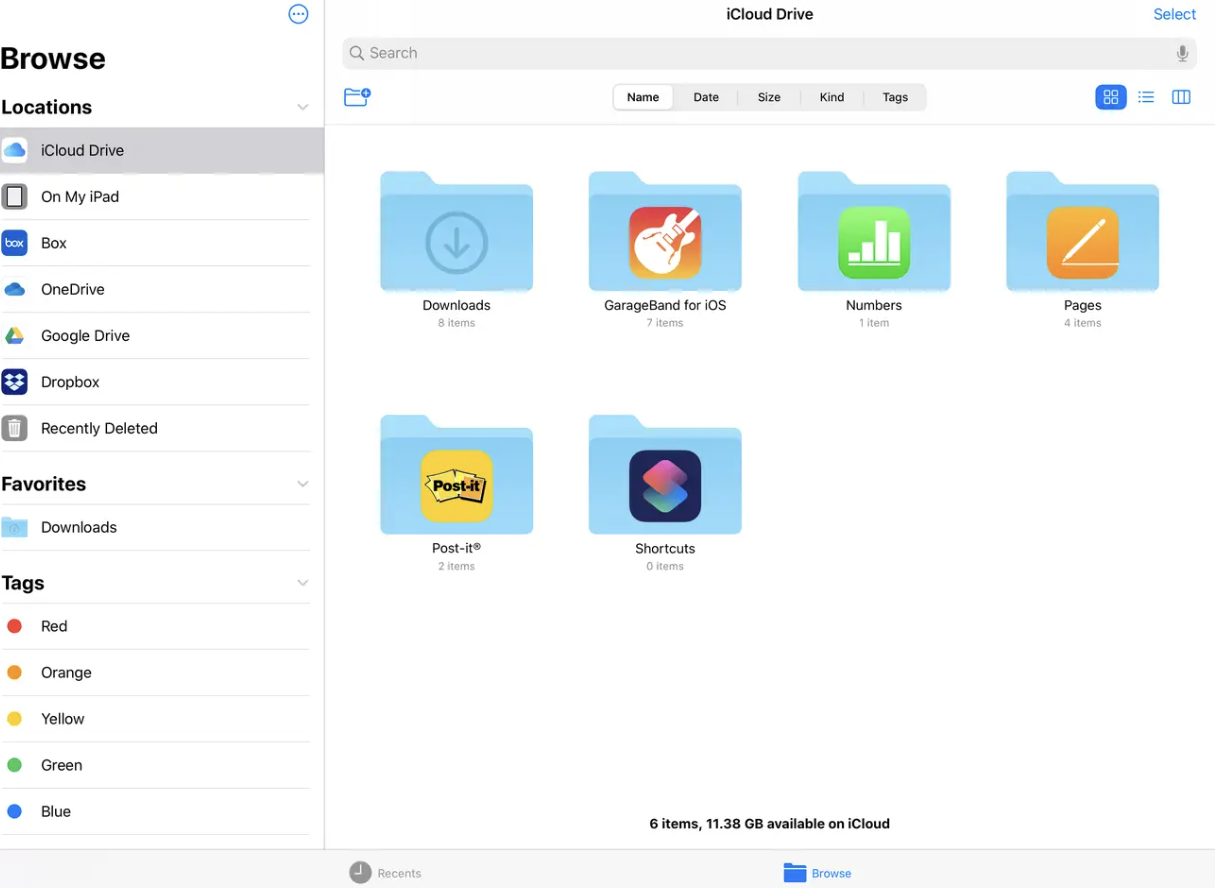This screenshot has height=888, width=1218.
Task: Click the "0 items" count under Shortcuts
Action: pos(665,566)
